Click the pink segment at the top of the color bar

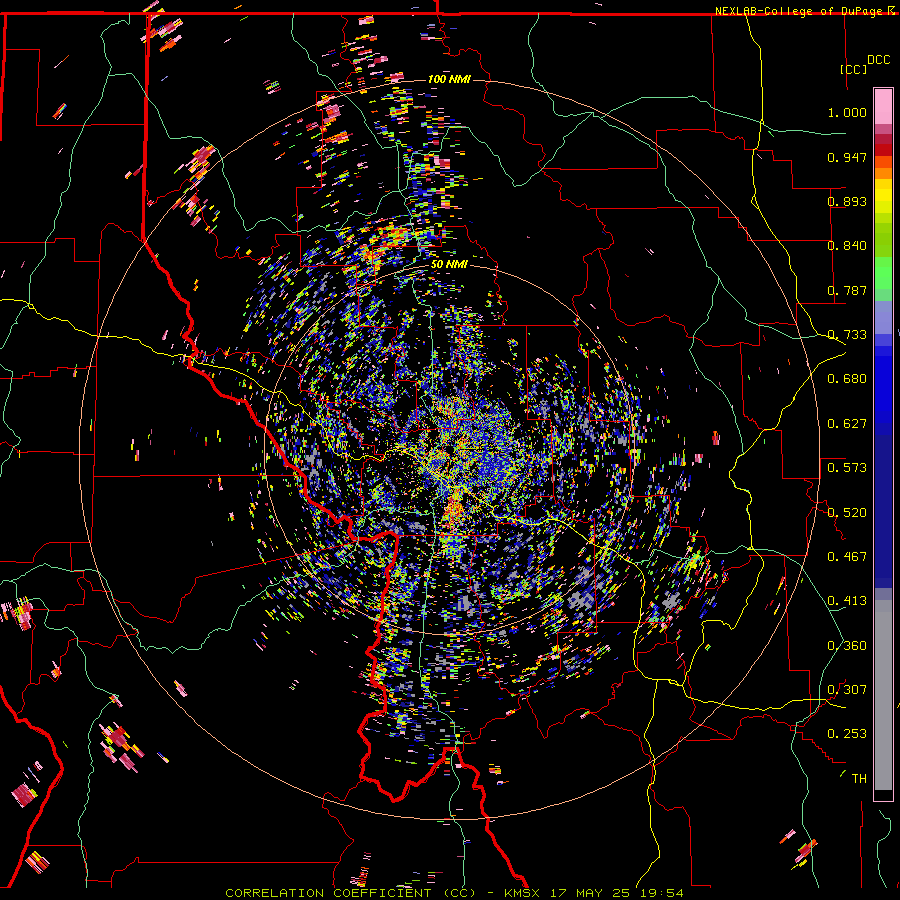pos(883,107)
